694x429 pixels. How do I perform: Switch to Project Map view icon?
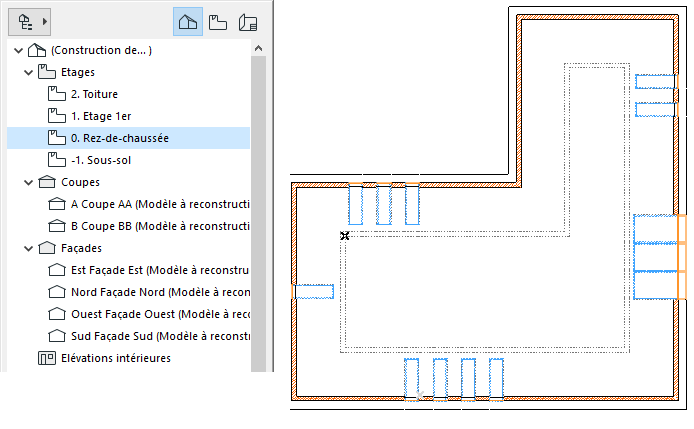(x=188, y=22)
